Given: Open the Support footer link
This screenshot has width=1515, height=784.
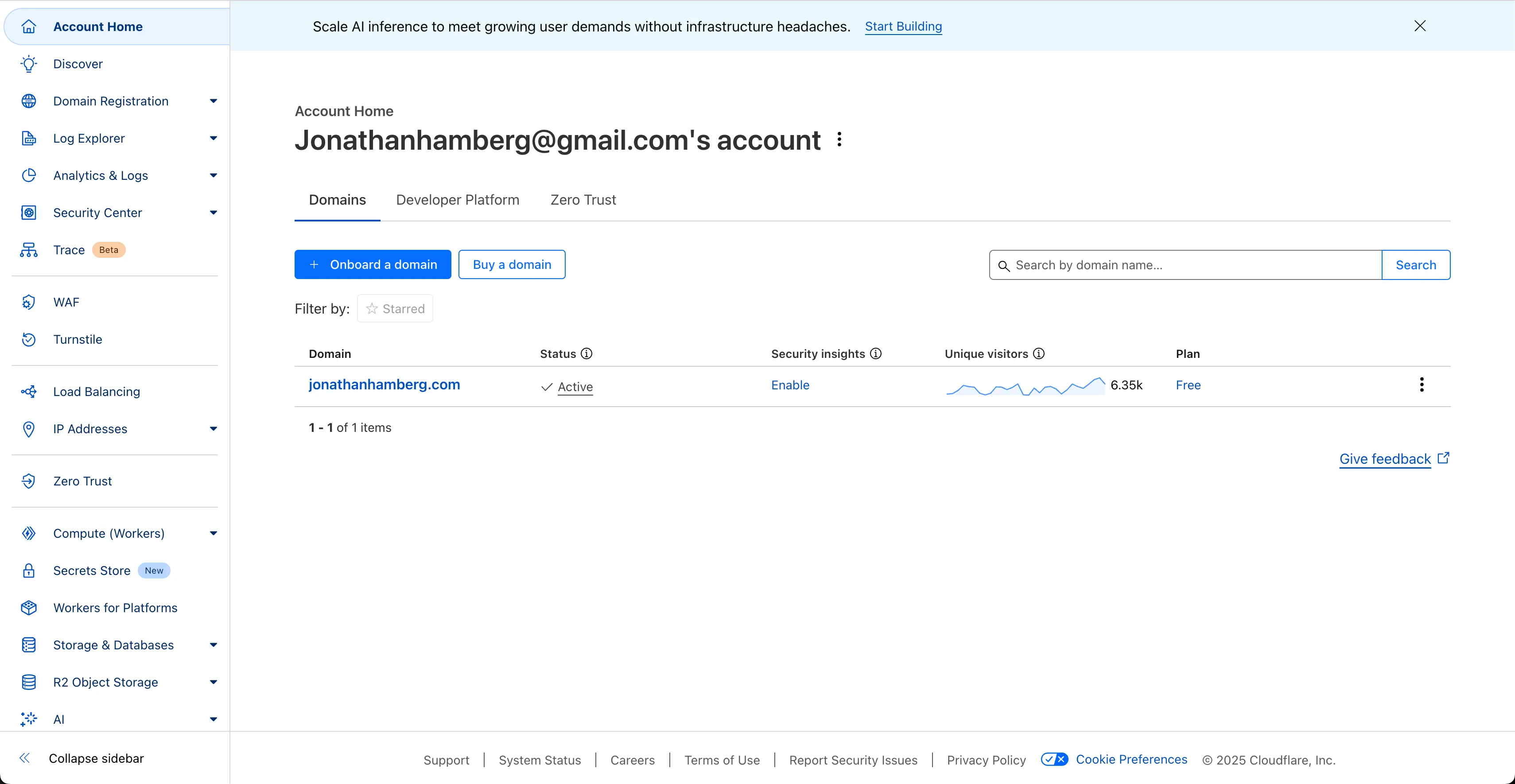Looking at the screenshot, I should (x=447, y=760).
